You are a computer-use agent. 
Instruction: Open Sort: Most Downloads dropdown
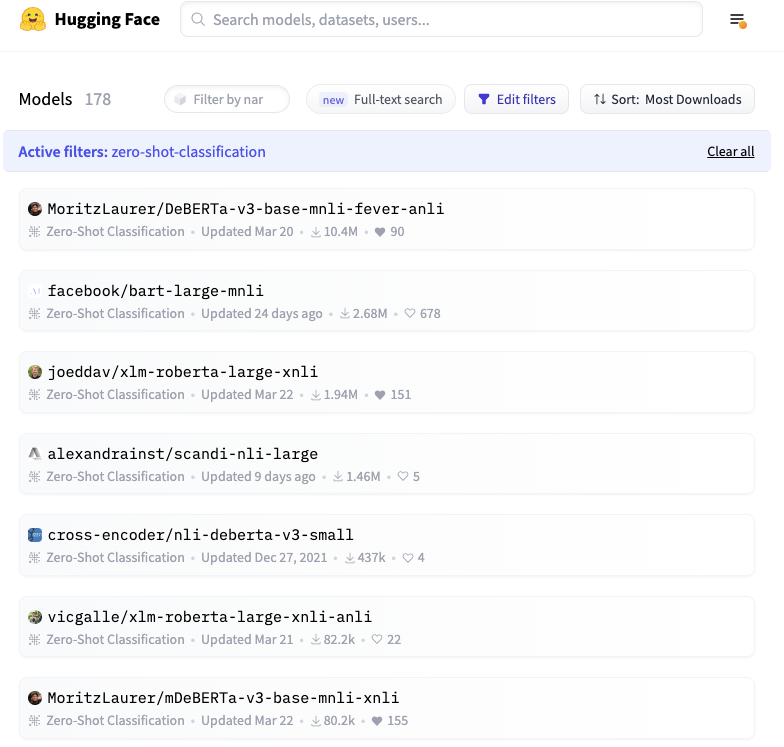(x=667, y=99)
